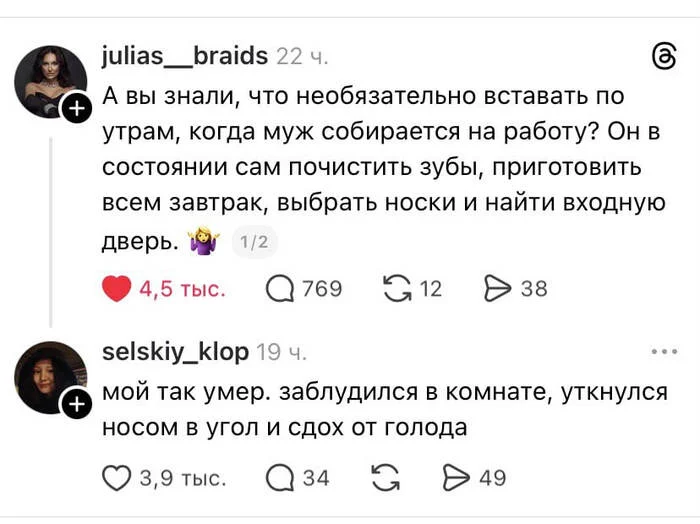
Task: Click the julias__braids profile photo
Action: pos(49,80)
